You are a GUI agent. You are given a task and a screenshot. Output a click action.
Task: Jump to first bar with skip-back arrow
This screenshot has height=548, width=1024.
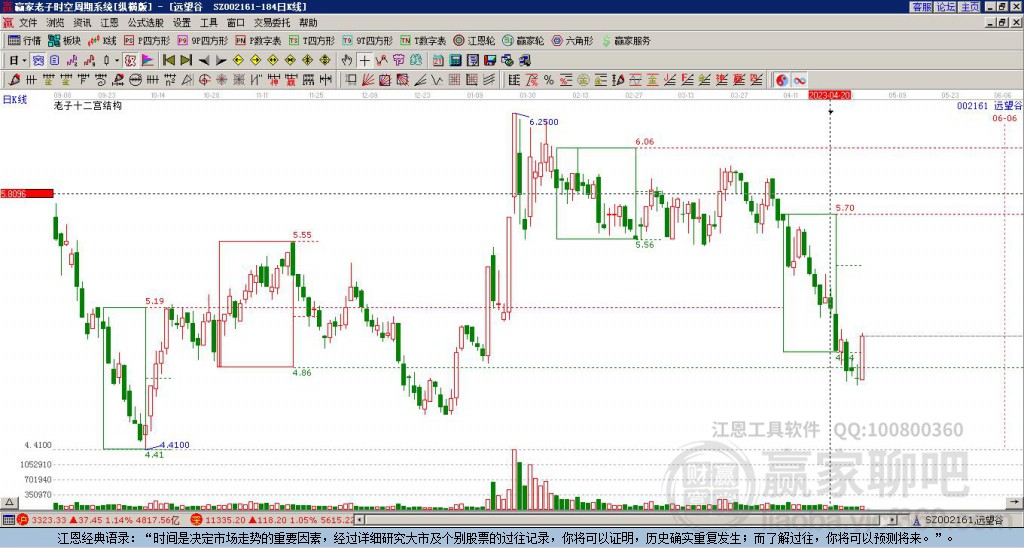(169, 61)
